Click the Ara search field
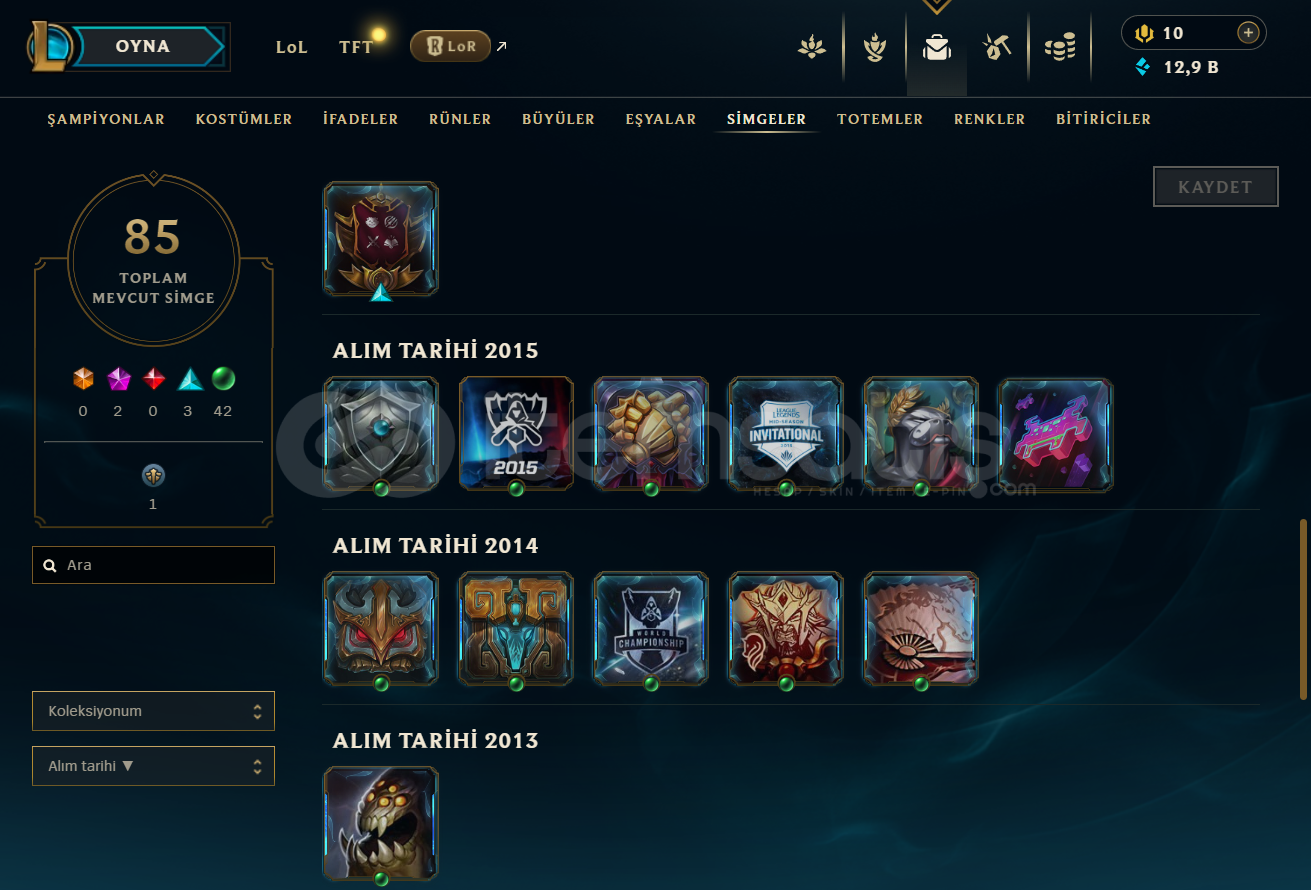The height and width of the screenshot is (890, 1311). click(153, 565)
